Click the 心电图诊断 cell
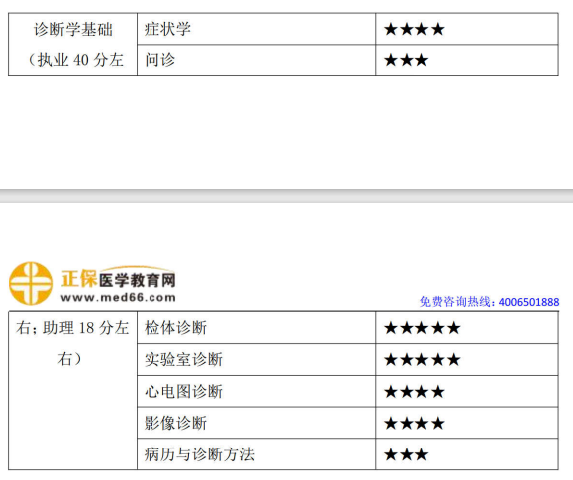Image resolution: width=573 pixels, height=480 pixels. [256, 392]
